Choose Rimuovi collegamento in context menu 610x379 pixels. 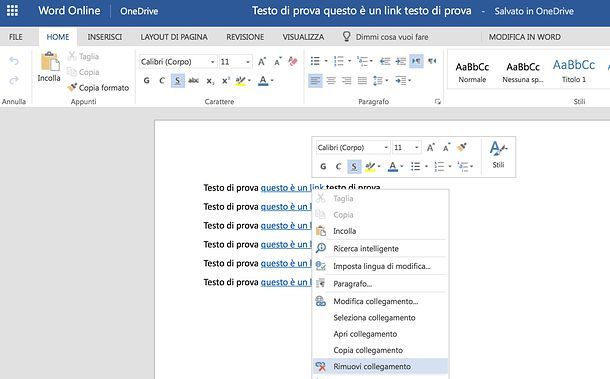(x=380, y=366)
